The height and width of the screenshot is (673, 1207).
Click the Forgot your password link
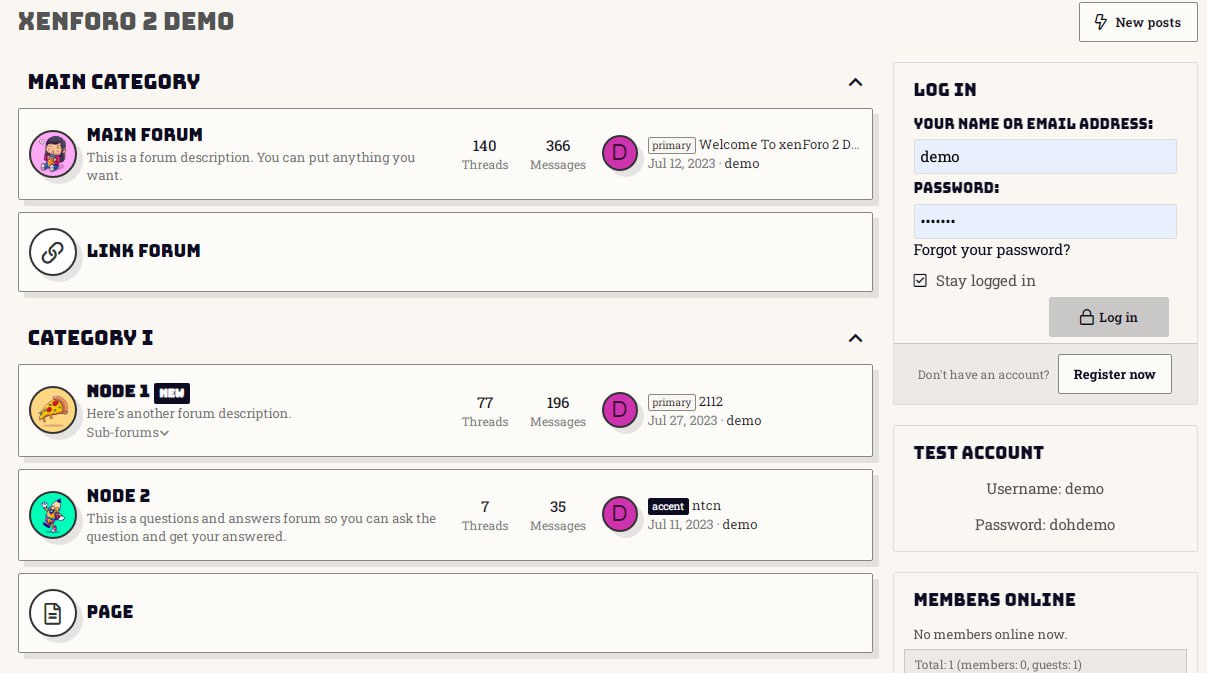(x=991, y=250)
